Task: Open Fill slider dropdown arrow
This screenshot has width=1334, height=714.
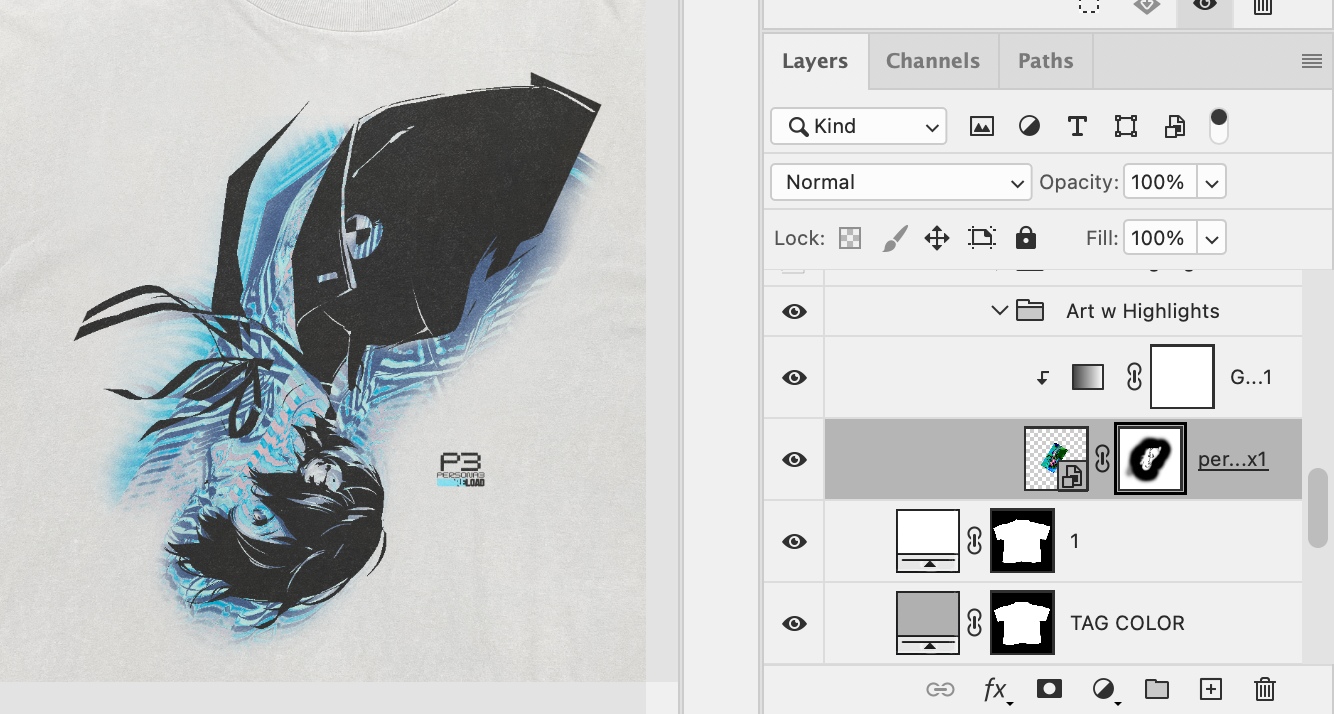Action: (1212, 239)
